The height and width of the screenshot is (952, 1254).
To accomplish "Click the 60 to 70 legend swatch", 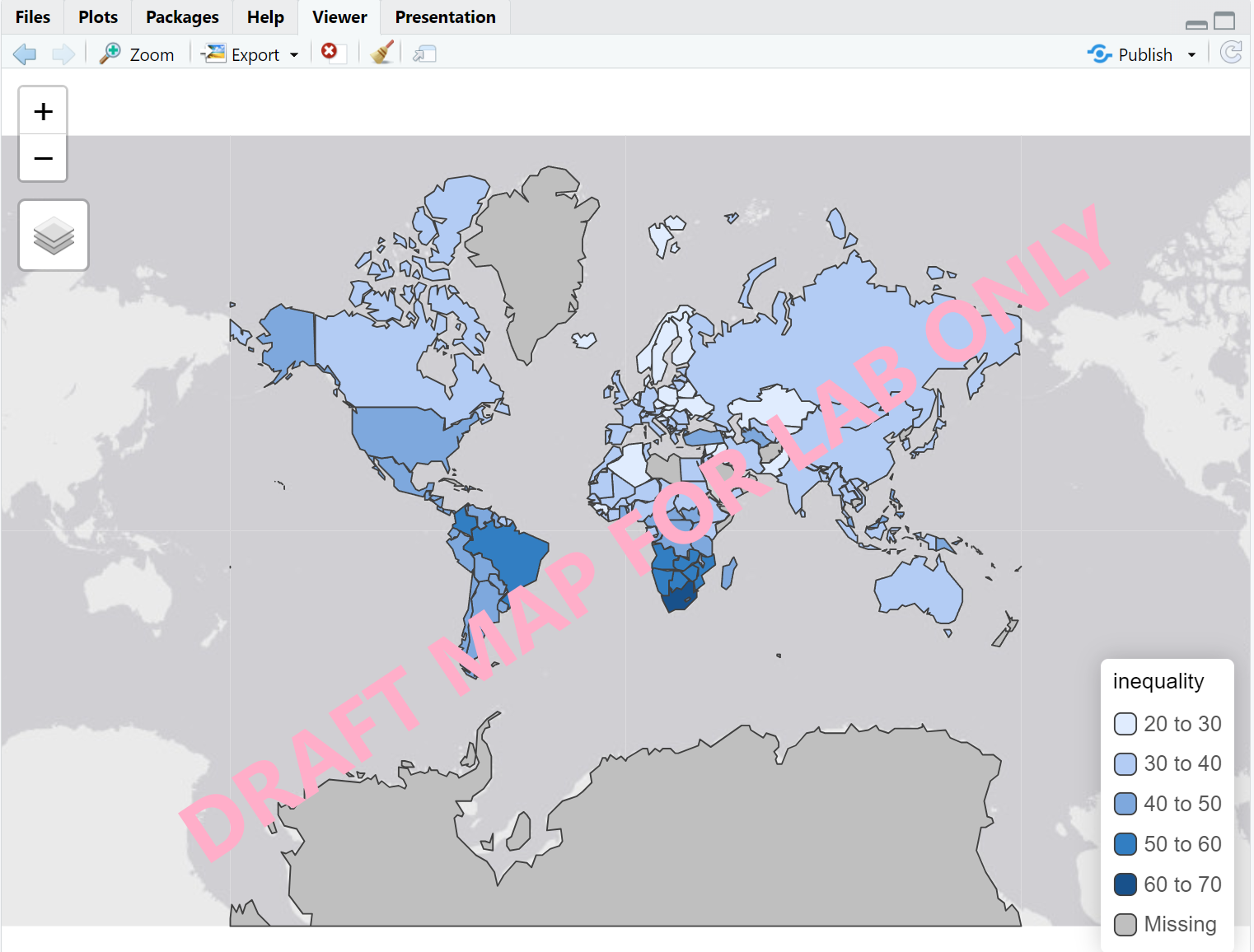I will pyautogui.click(x=1125, y=884).
